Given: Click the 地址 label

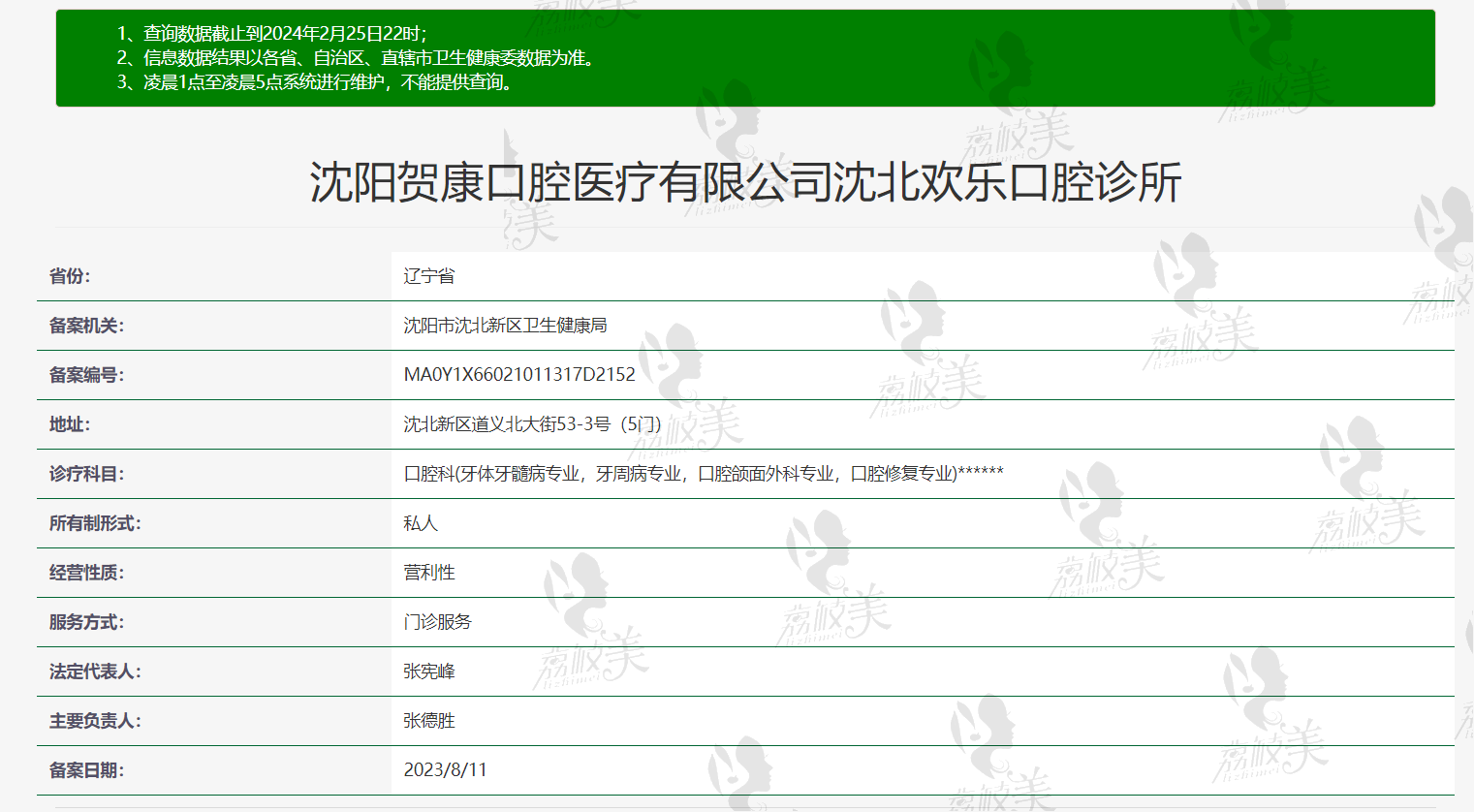Looking at the screenshot, I should click(70, 424).
